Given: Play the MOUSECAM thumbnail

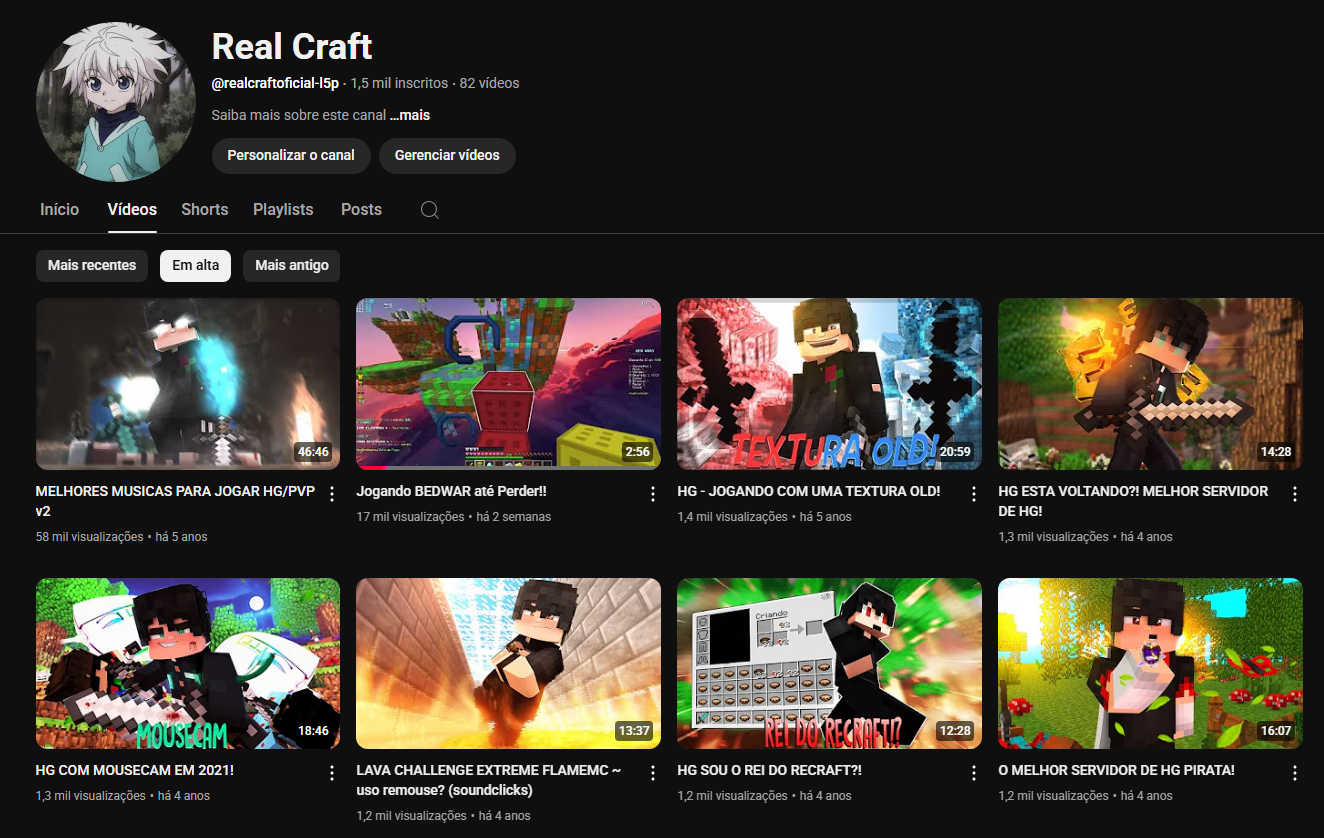Looking at the screenshot, I should pos(188,663).
